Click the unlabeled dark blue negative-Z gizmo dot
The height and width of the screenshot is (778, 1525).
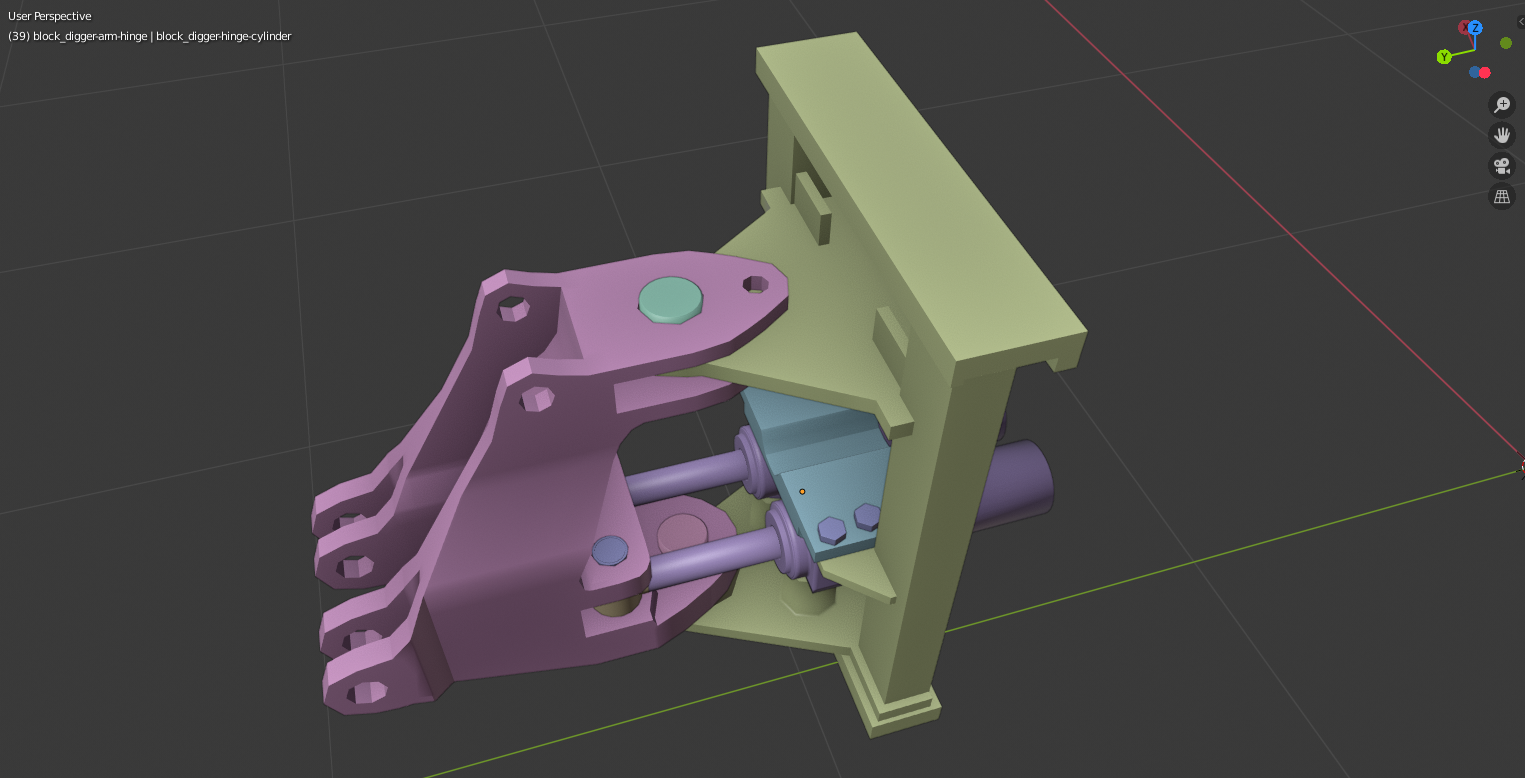[1475, 72]
